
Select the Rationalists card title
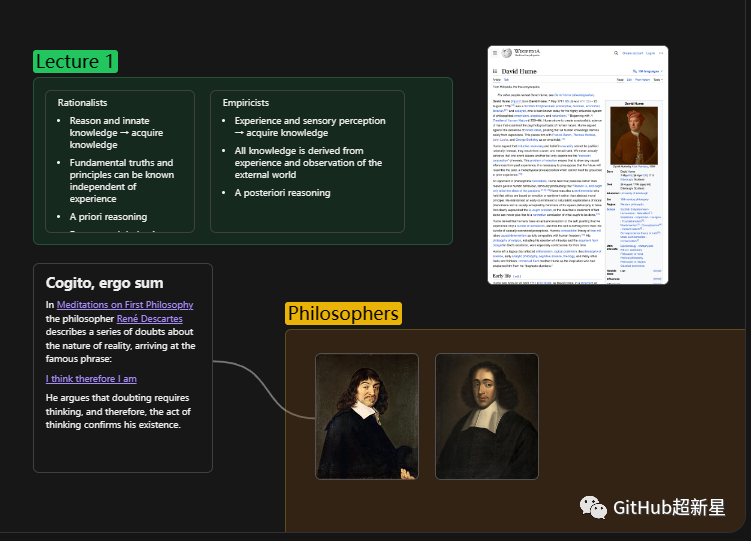(x=82, y=102)
